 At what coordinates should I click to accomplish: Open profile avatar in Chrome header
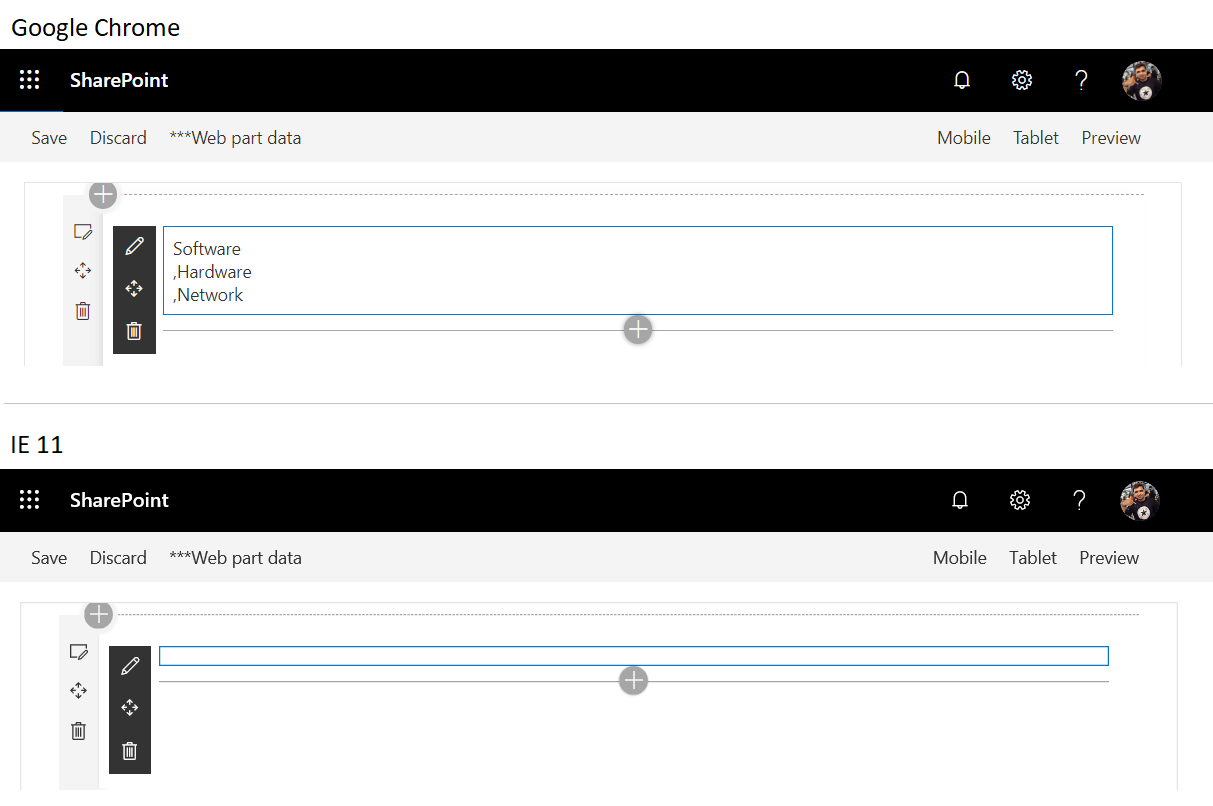pyautogui.click(x=1141, y=81)
